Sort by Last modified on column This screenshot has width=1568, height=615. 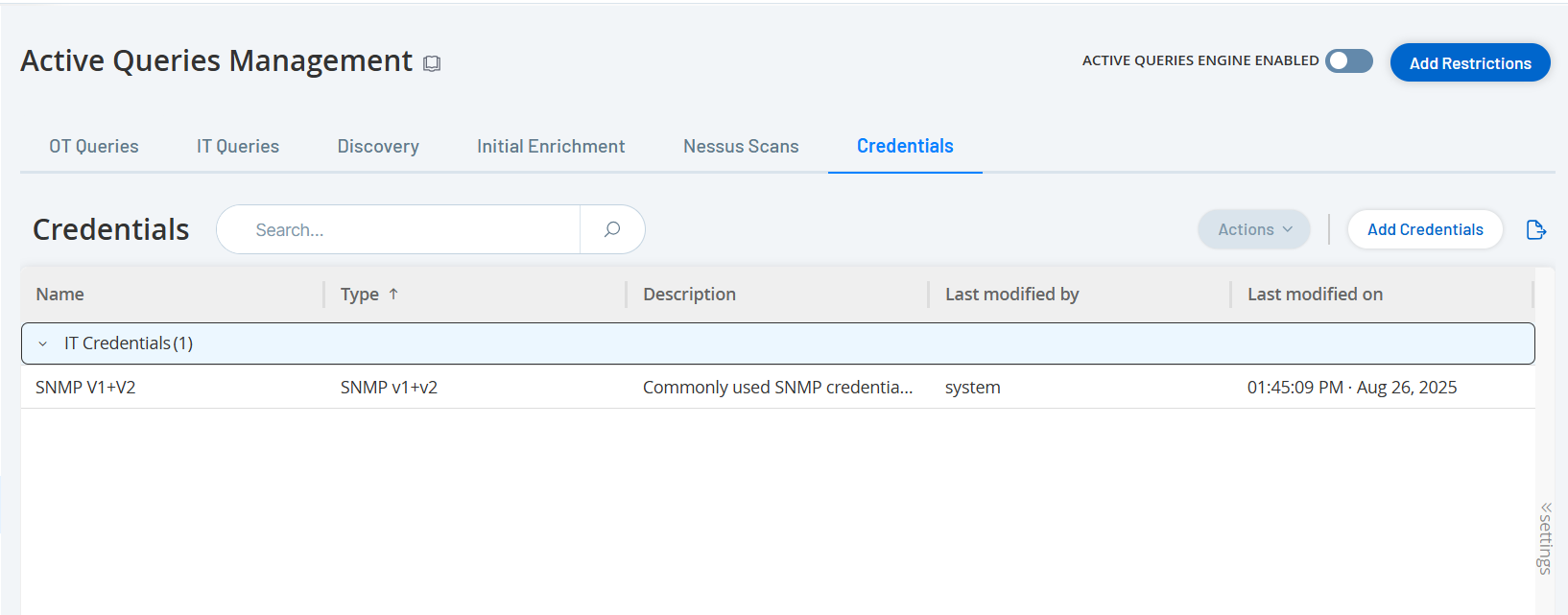pyautogui.click(x=1315, y=295)
